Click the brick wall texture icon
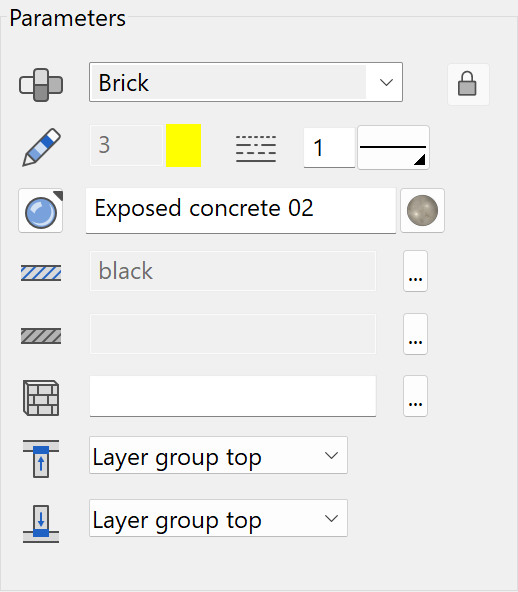 coord(41,398)
